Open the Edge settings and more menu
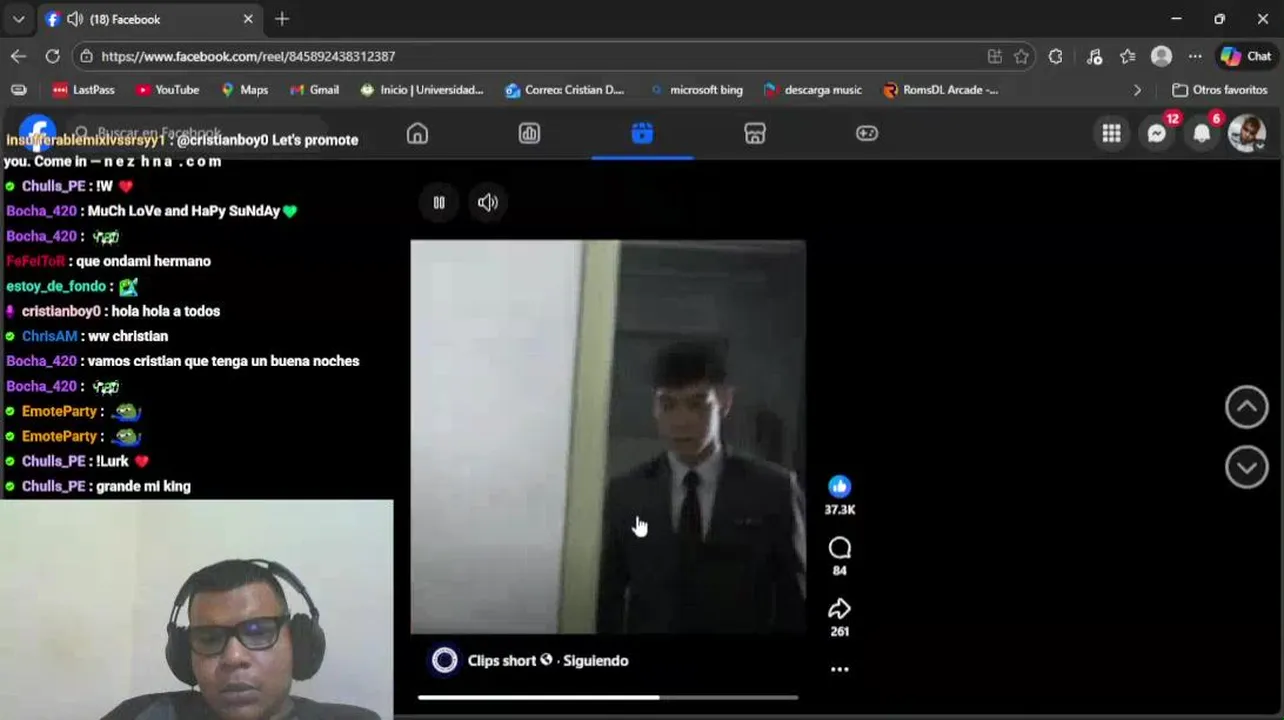Viewport: 1284px width, 720px height. (1195, 57)
